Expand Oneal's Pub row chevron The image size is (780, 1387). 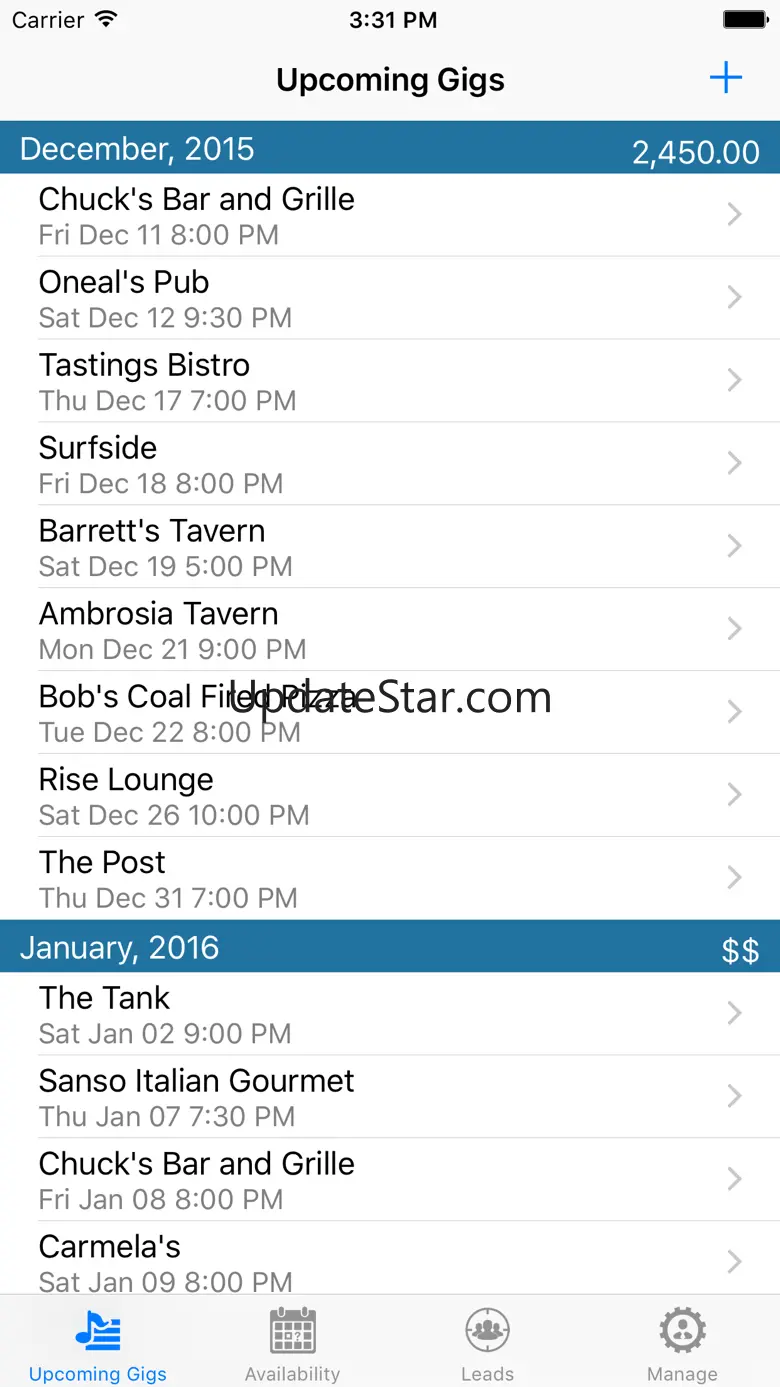coord(734,297)
